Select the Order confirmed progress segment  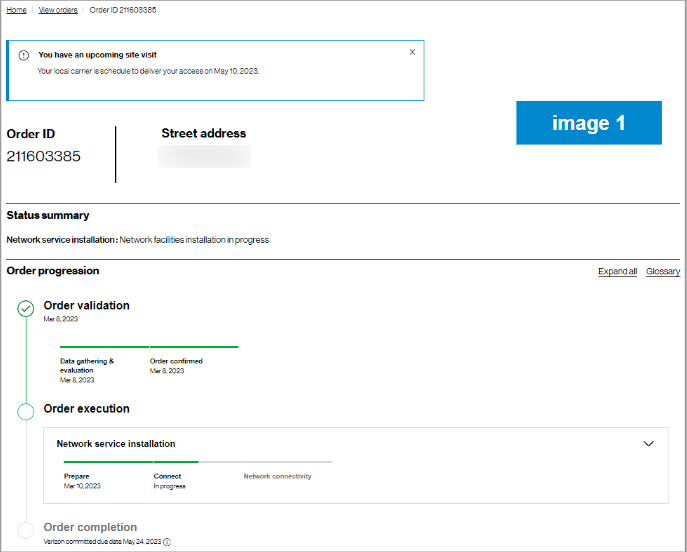tap(193, 347)
